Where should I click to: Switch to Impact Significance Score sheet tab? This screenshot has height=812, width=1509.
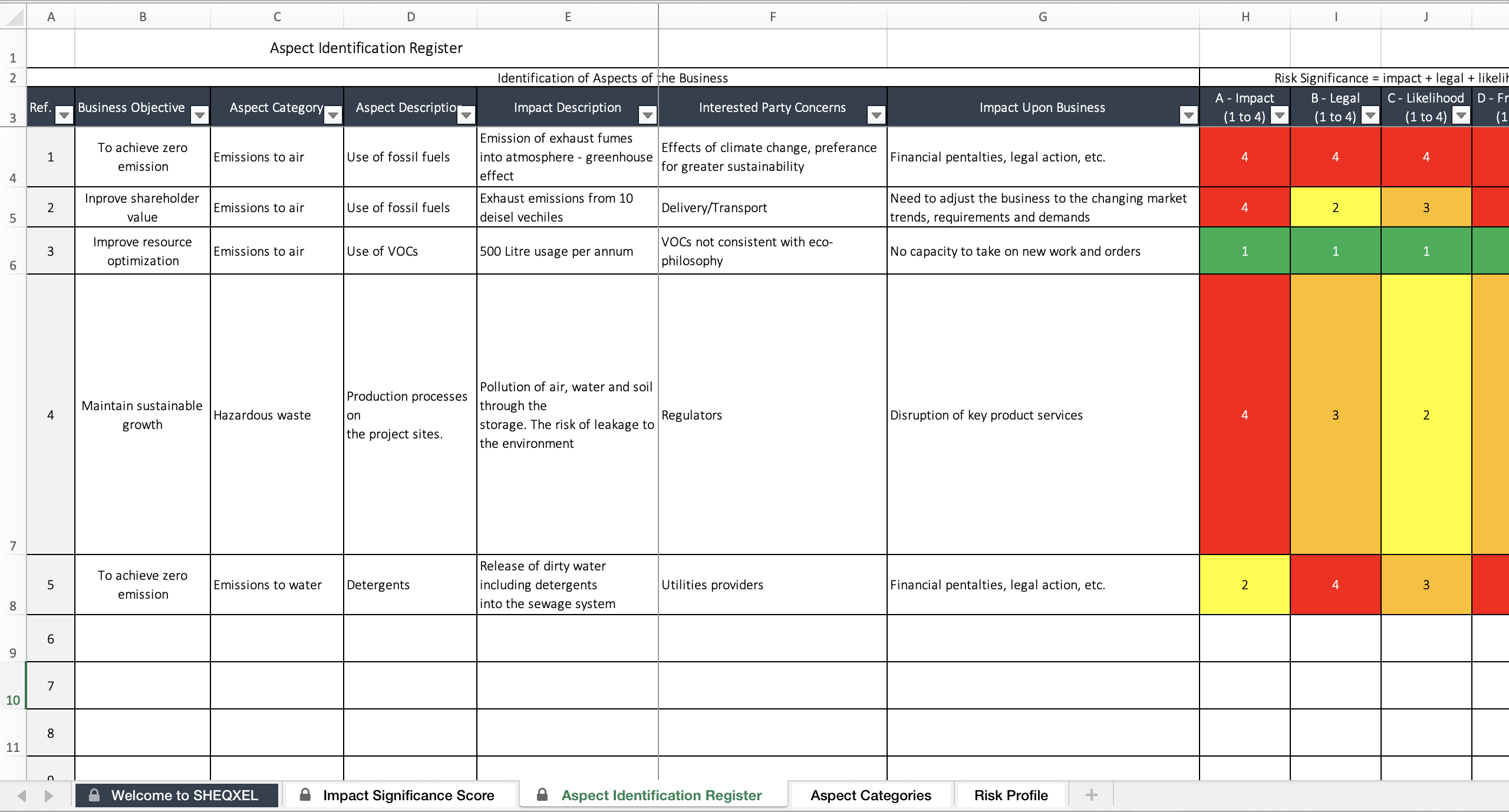pyautogui.click(x=401, y=795)
